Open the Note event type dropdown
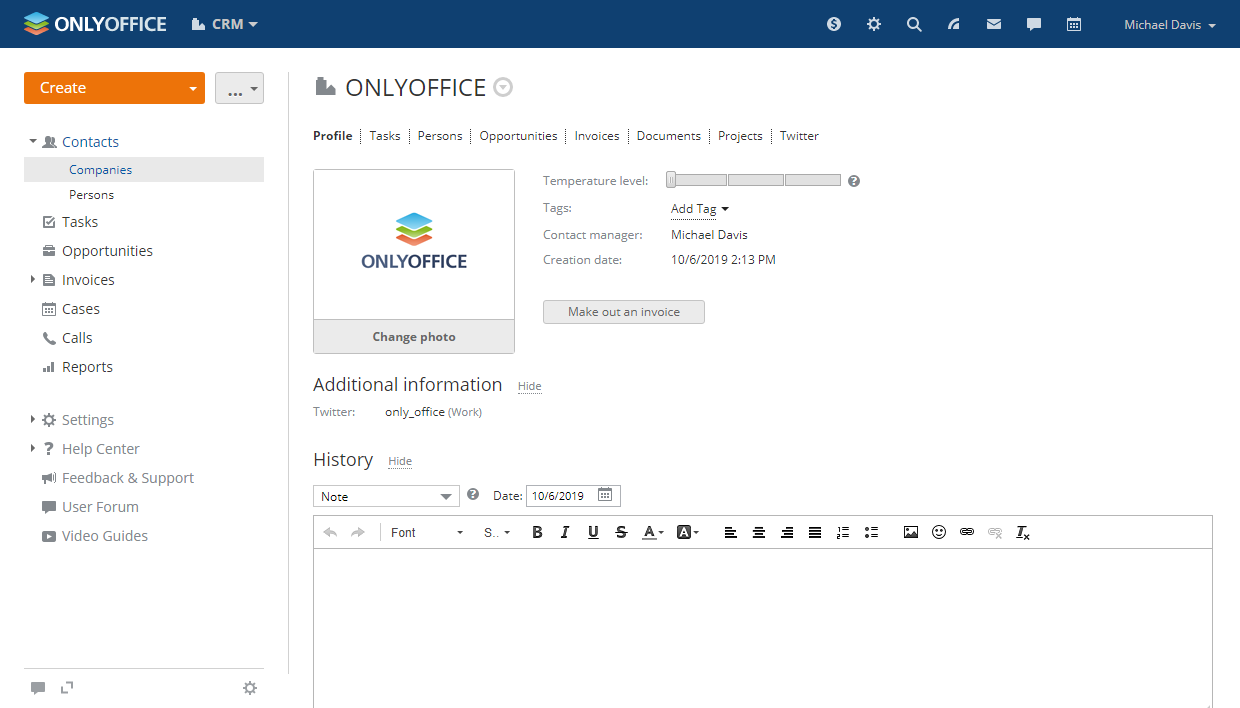 (386, 496)
